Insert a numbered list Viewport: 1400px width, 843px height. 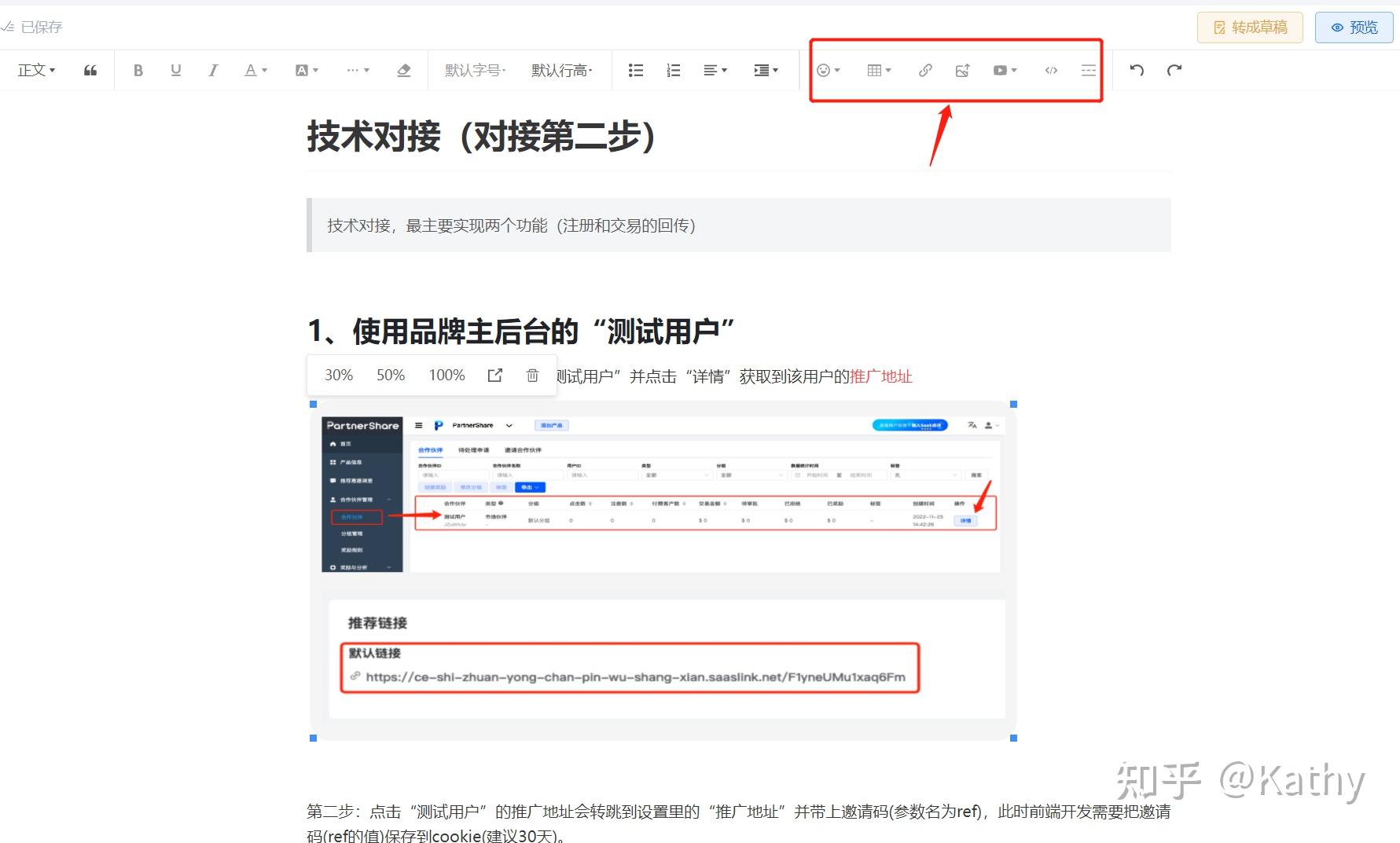point(674,71)
